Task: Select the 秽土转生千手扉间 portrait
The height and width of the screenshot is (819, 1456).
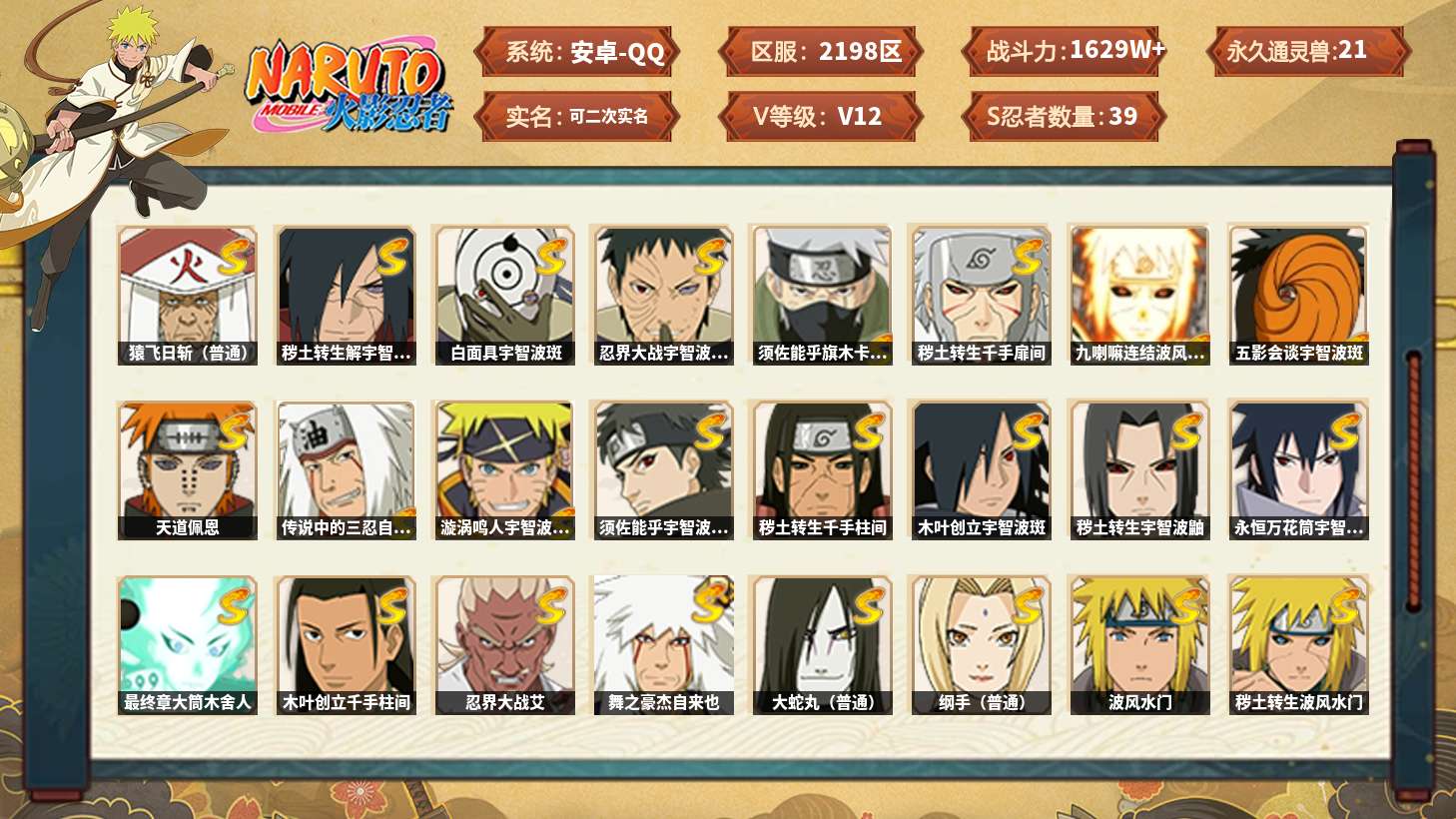Action: pyautogui.click(x=981, y=296)
